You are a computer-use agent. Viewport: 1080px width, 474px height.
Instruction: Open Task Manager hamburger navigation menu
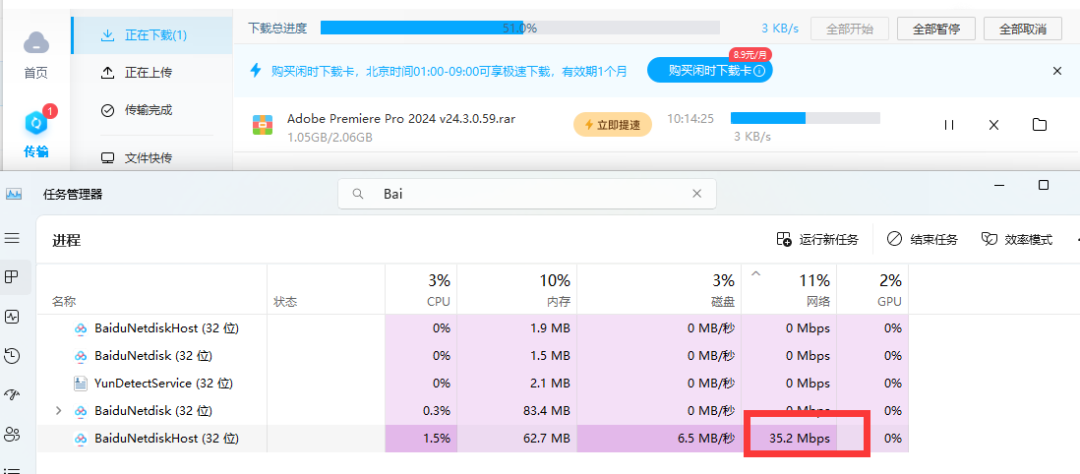coord(13,239)
